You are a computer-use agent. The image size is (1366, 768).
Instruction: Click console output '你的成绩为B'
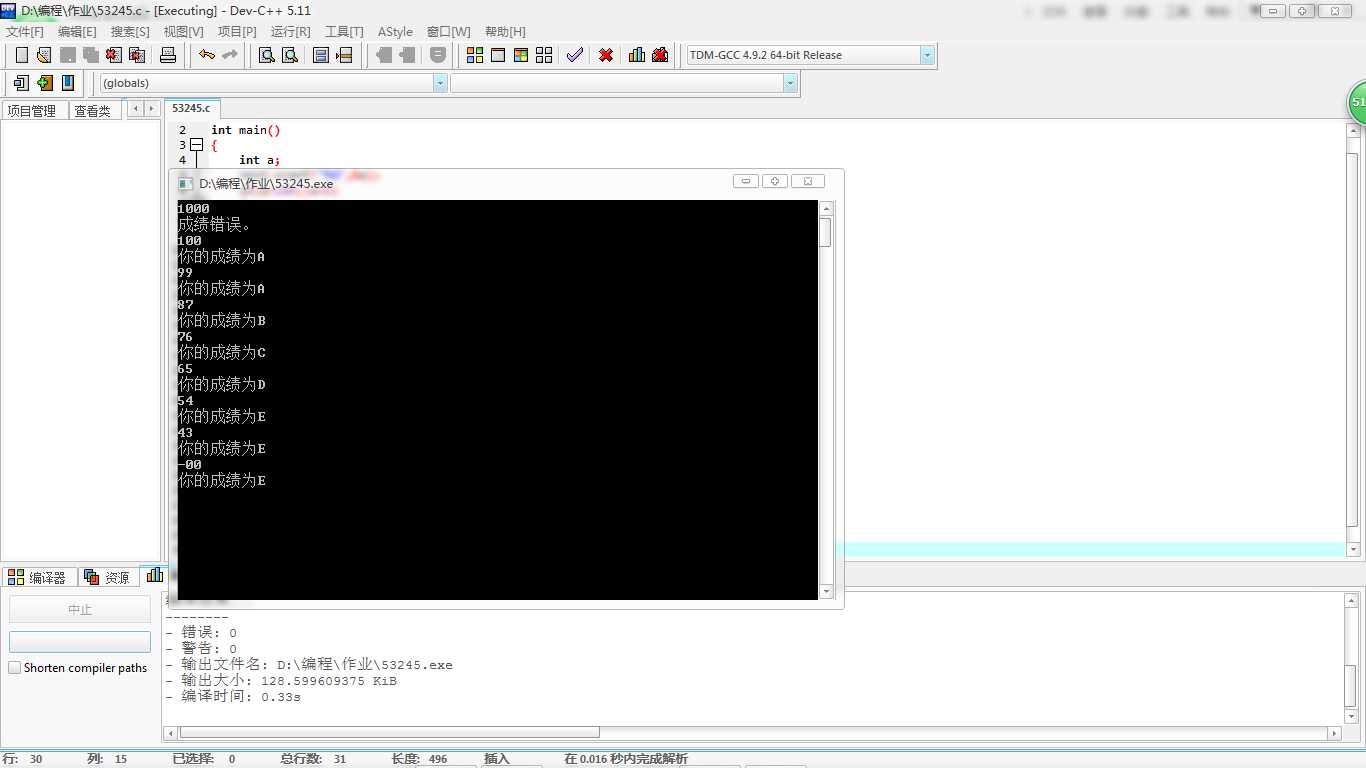[222, 321]
